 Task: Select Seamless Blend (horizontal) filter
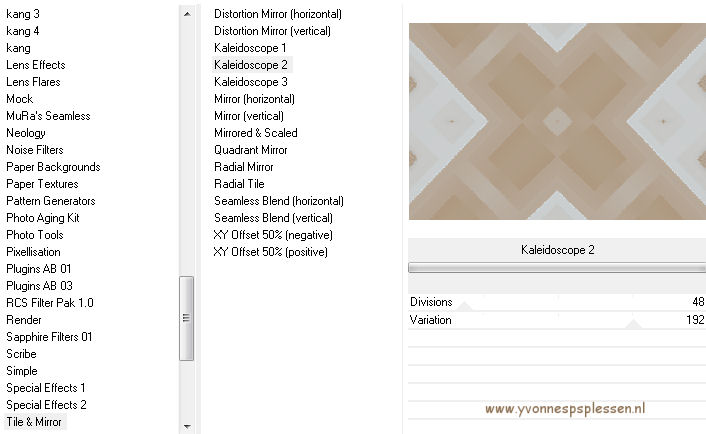coord(279,201)
